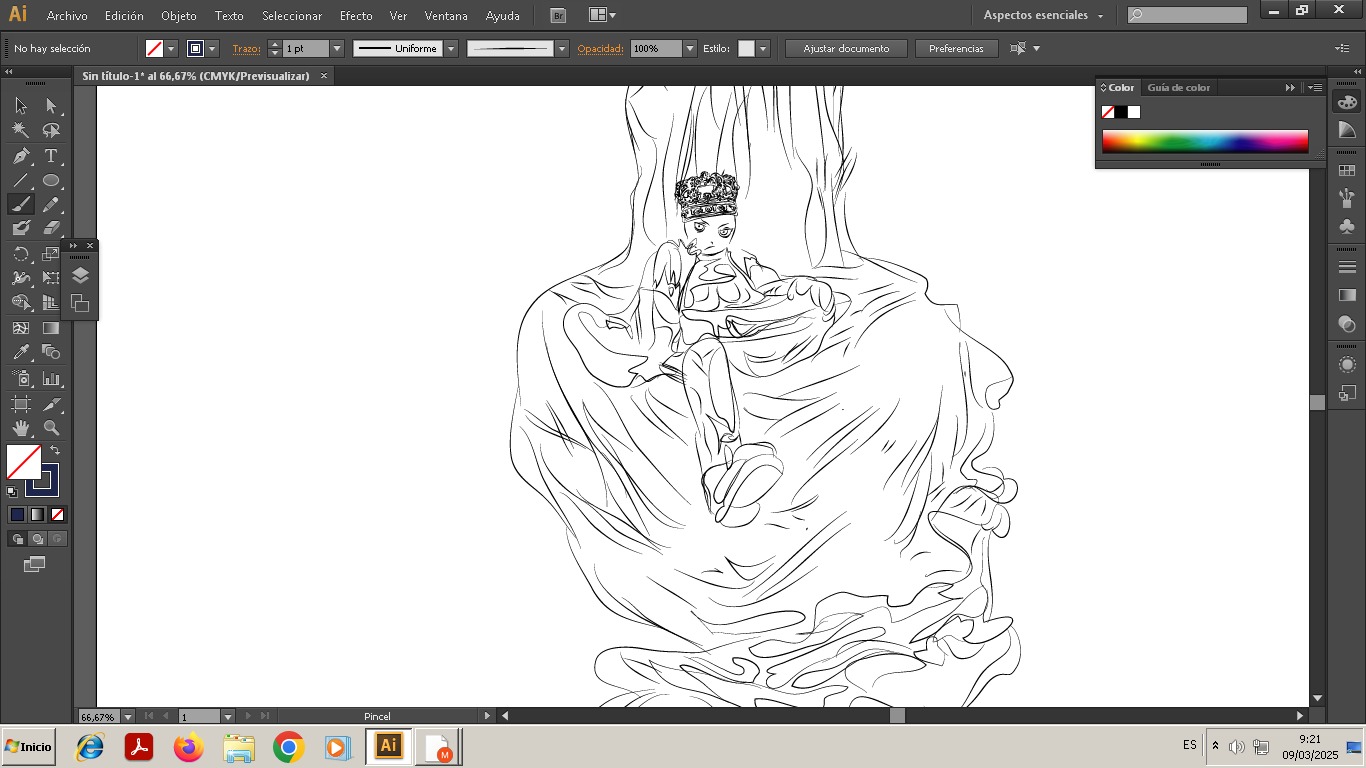Expand stroke weight 1 pt dropdown
The height and width of the screenshot is (768, 1366).
point(337,48)
